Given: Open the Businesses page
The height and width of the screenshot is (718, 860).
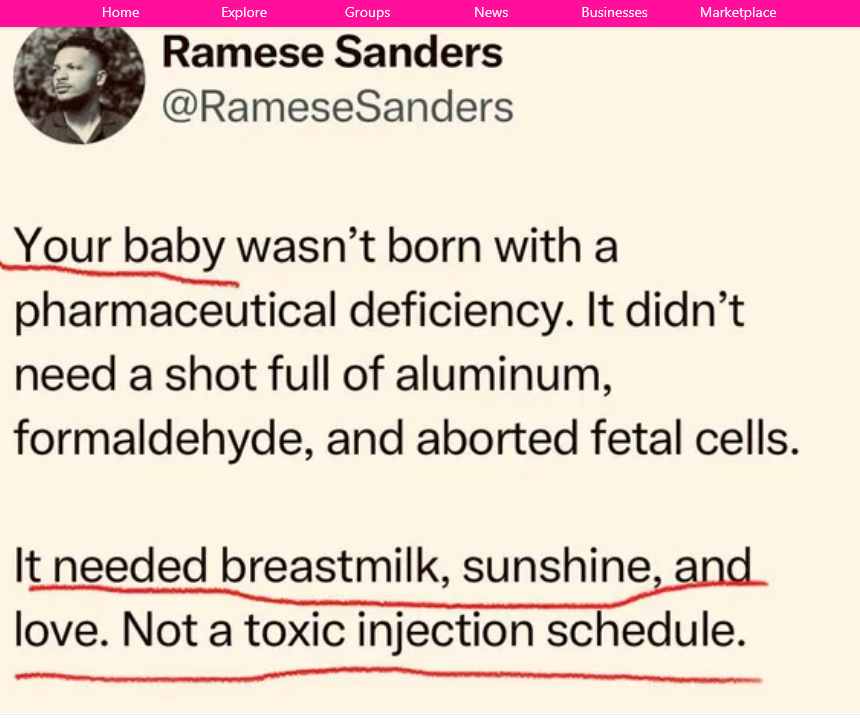Looking at the screenshot, I should click(614, 12).
